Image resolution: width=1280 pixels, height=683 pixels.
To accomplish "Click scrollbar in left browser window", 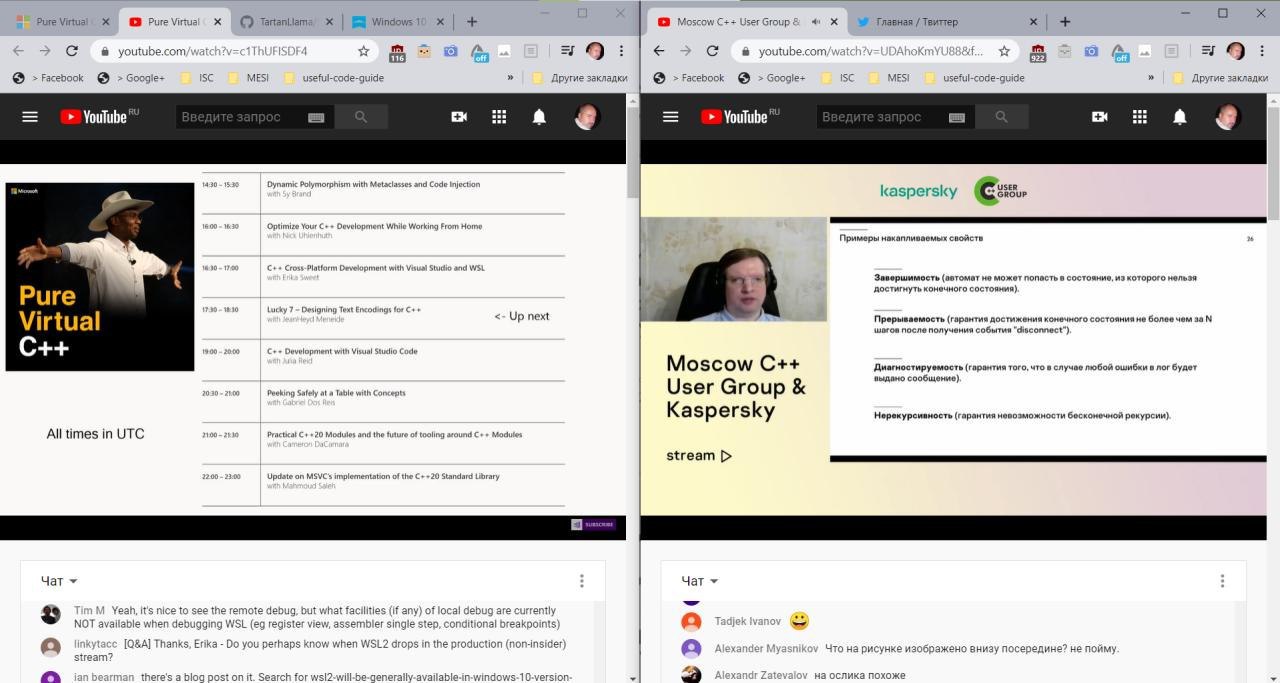I will pos(632,150).
